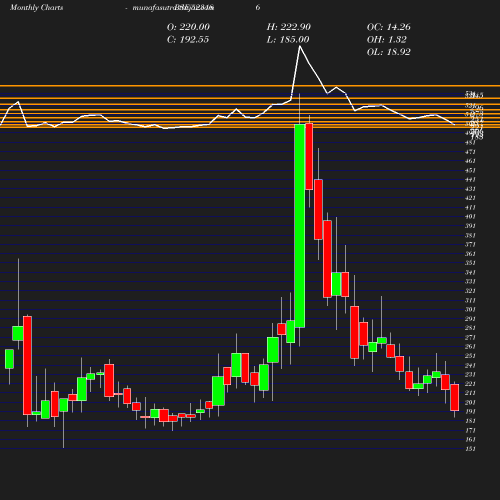
Task: Click the 371 price axis label
Action: pyautogui.click(x=470, y=245)
